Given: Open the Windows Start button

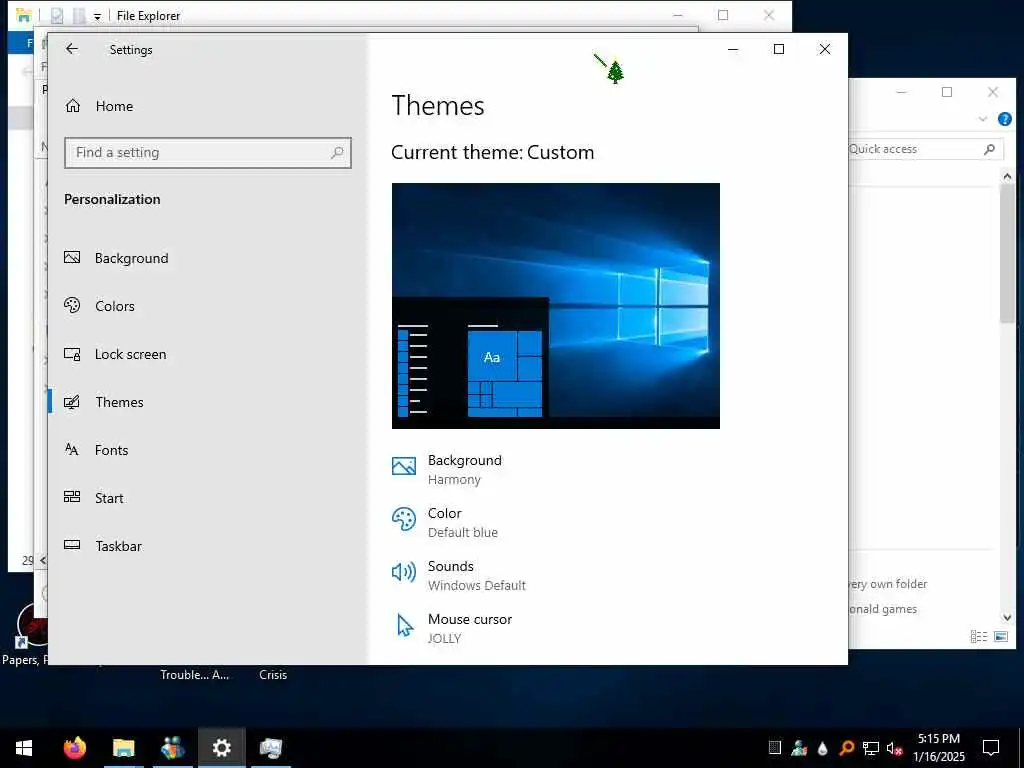Looking at the screenshot, I should [x=24, y=748].
